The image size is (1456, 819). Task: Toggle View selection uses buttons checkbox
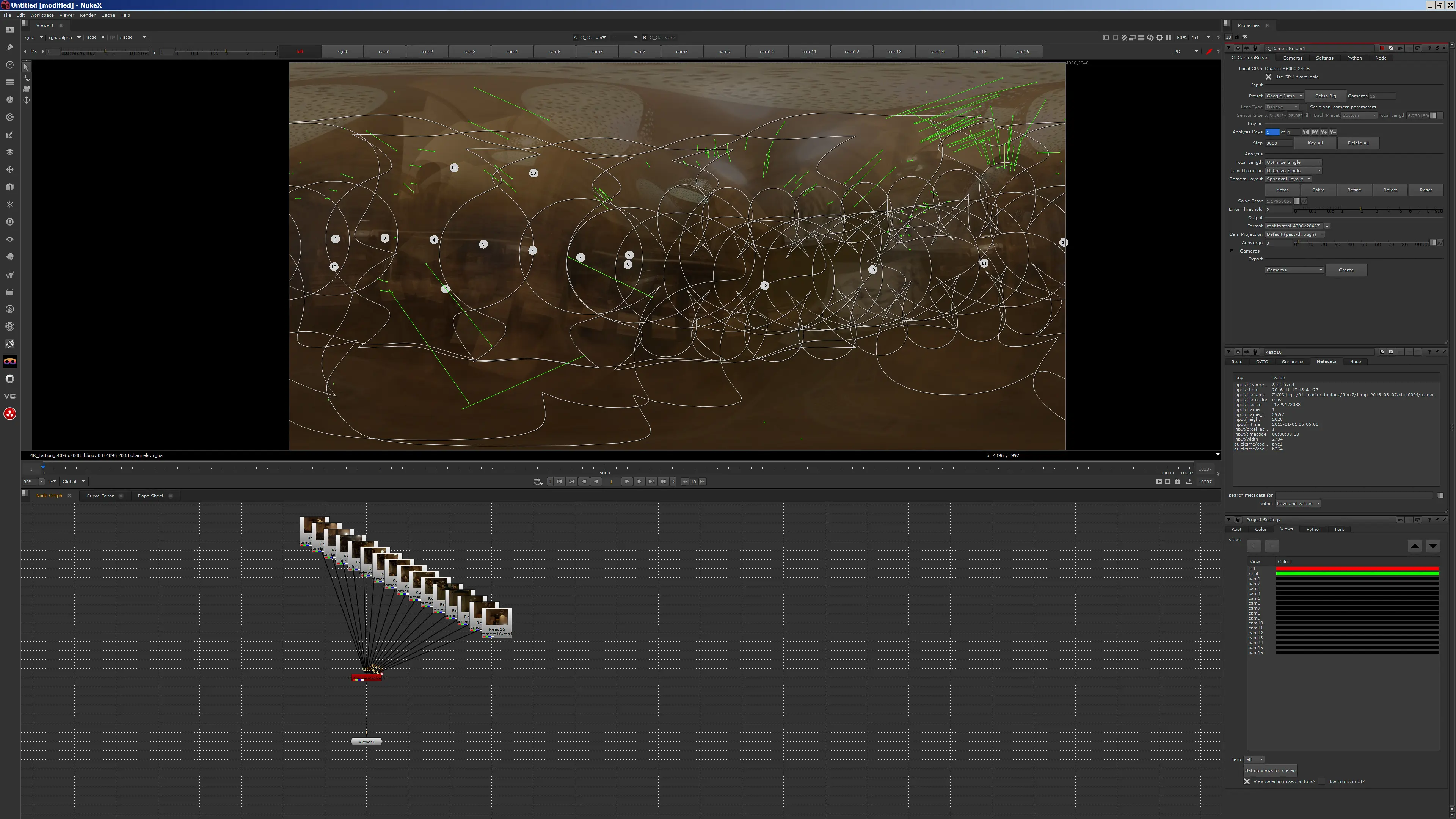(1247, 781)
